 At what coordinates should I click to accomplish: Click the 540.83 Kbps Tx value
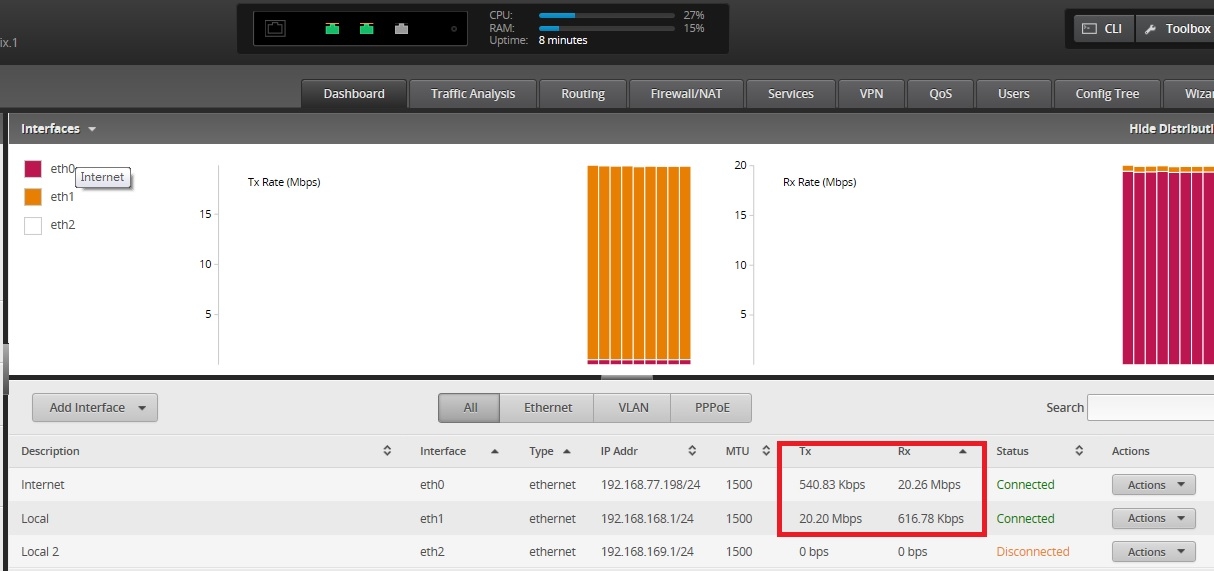point(832,485)
